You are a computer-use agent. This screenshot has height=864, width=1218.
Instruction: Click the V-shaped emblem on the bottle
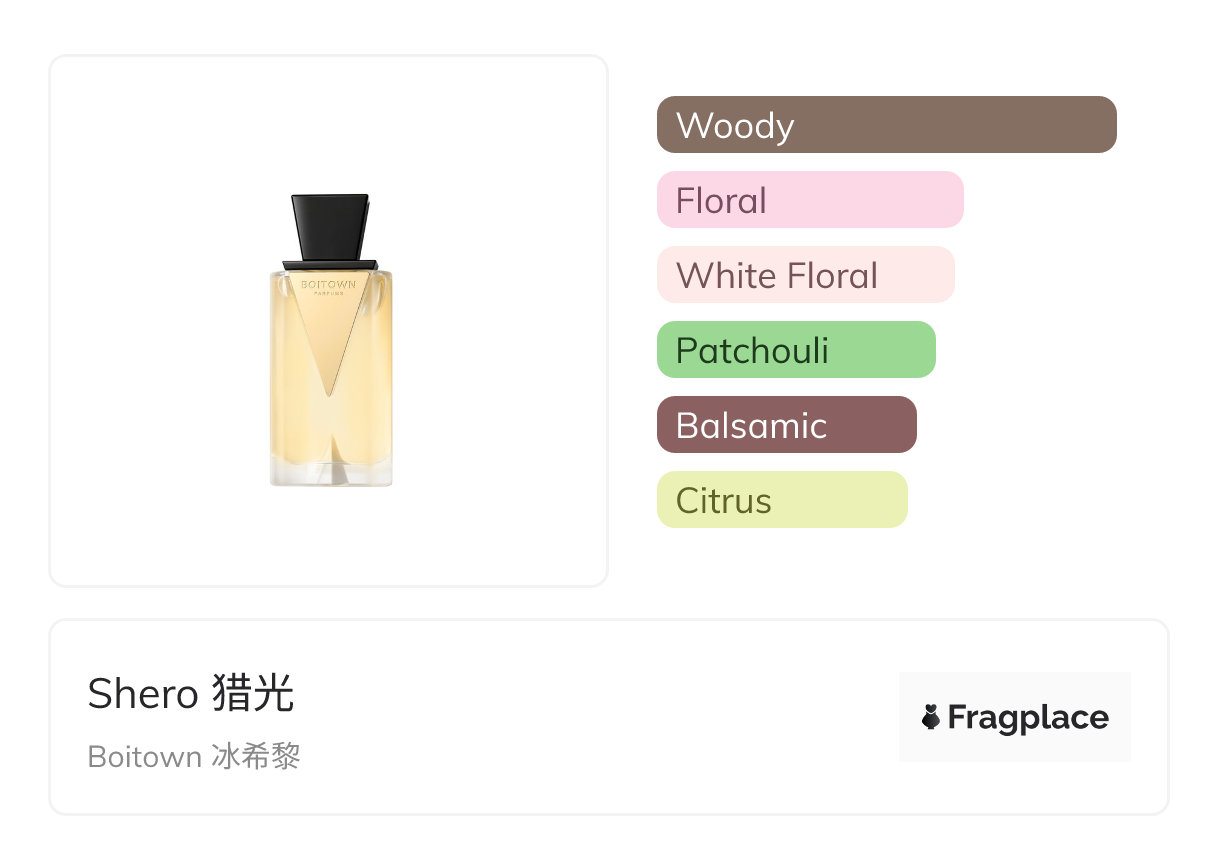[329, 340]
